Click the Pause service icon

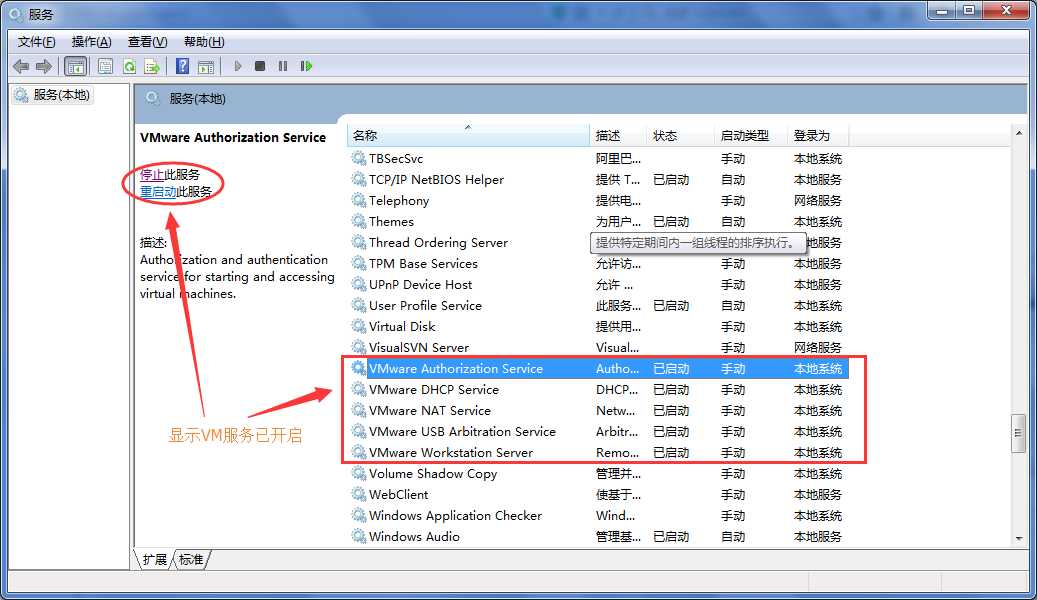point(283,66)
